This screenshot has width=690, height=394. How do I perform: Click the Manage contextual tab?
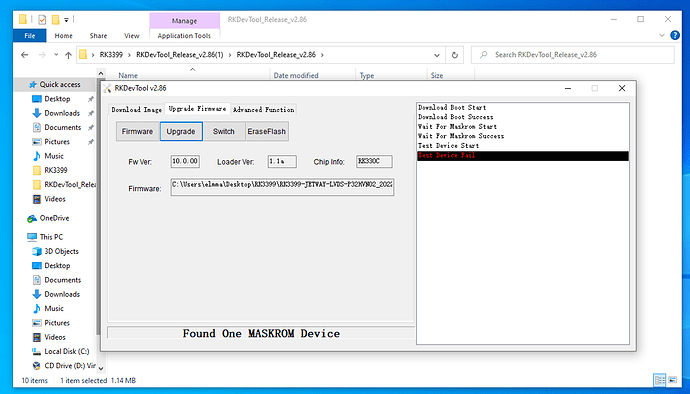[184, 21]
